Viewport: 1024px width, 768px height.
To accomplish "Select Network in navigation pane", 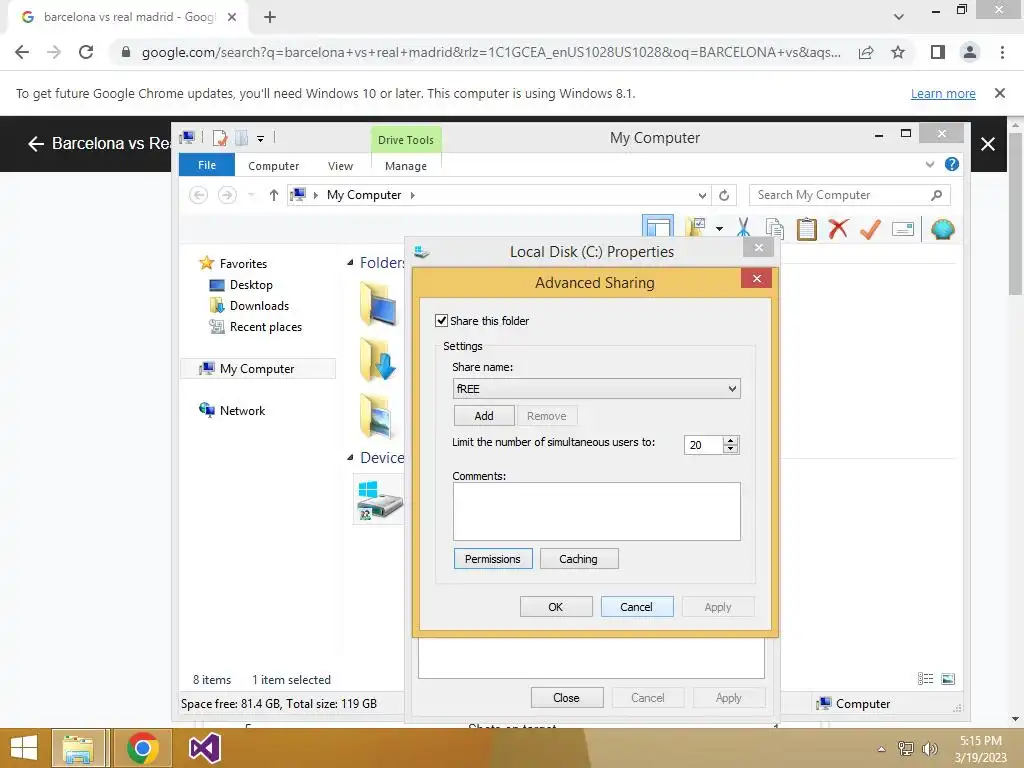I will coord(242,411).
